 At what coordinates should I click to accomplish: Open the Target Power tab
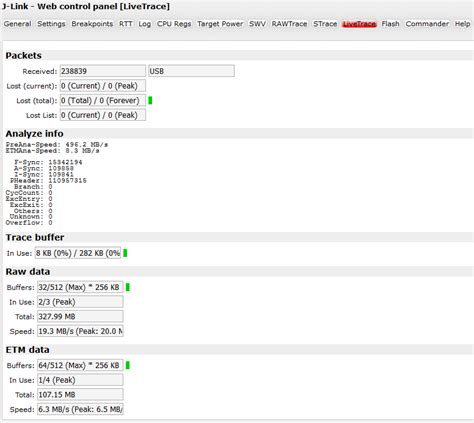220,24
